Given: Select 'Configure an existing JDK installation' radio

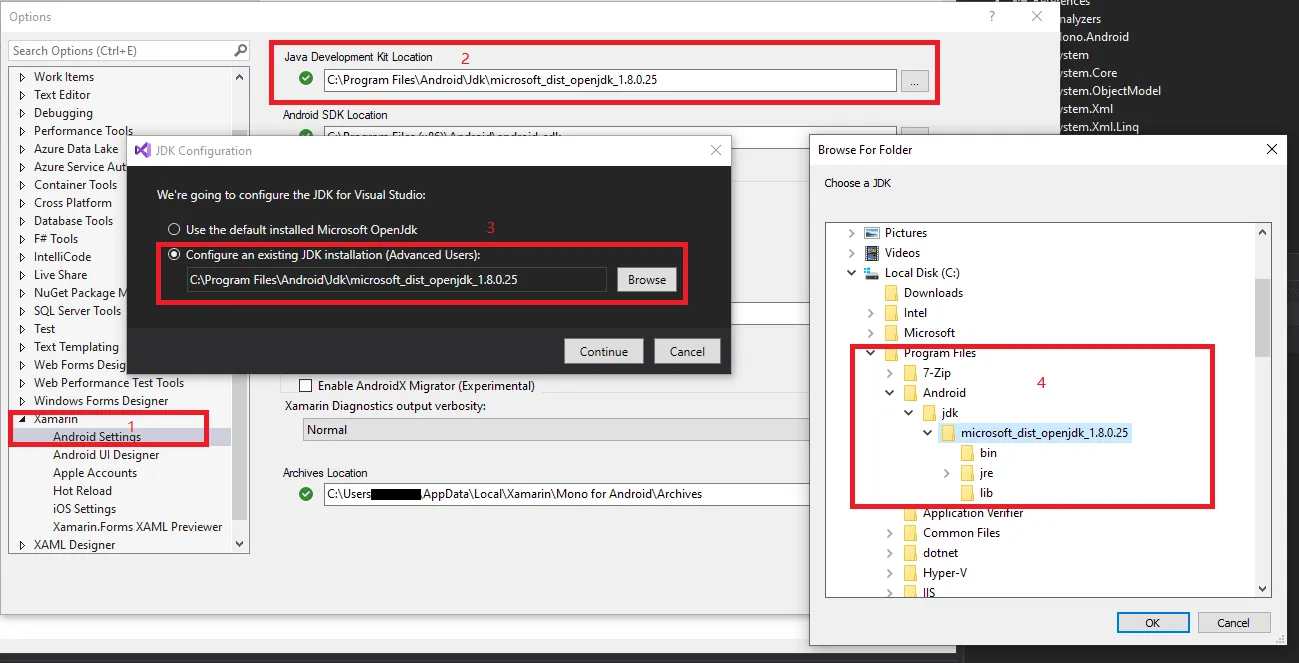Looking at the screenshot, I should pos(174,255).
